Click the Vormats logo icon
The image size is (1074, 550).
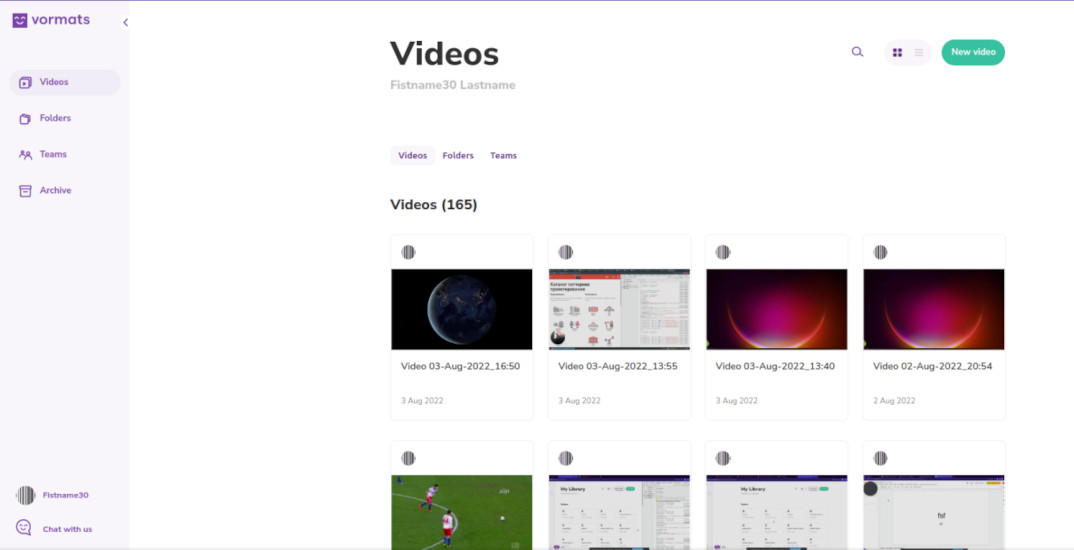click(x=19, y=20)
